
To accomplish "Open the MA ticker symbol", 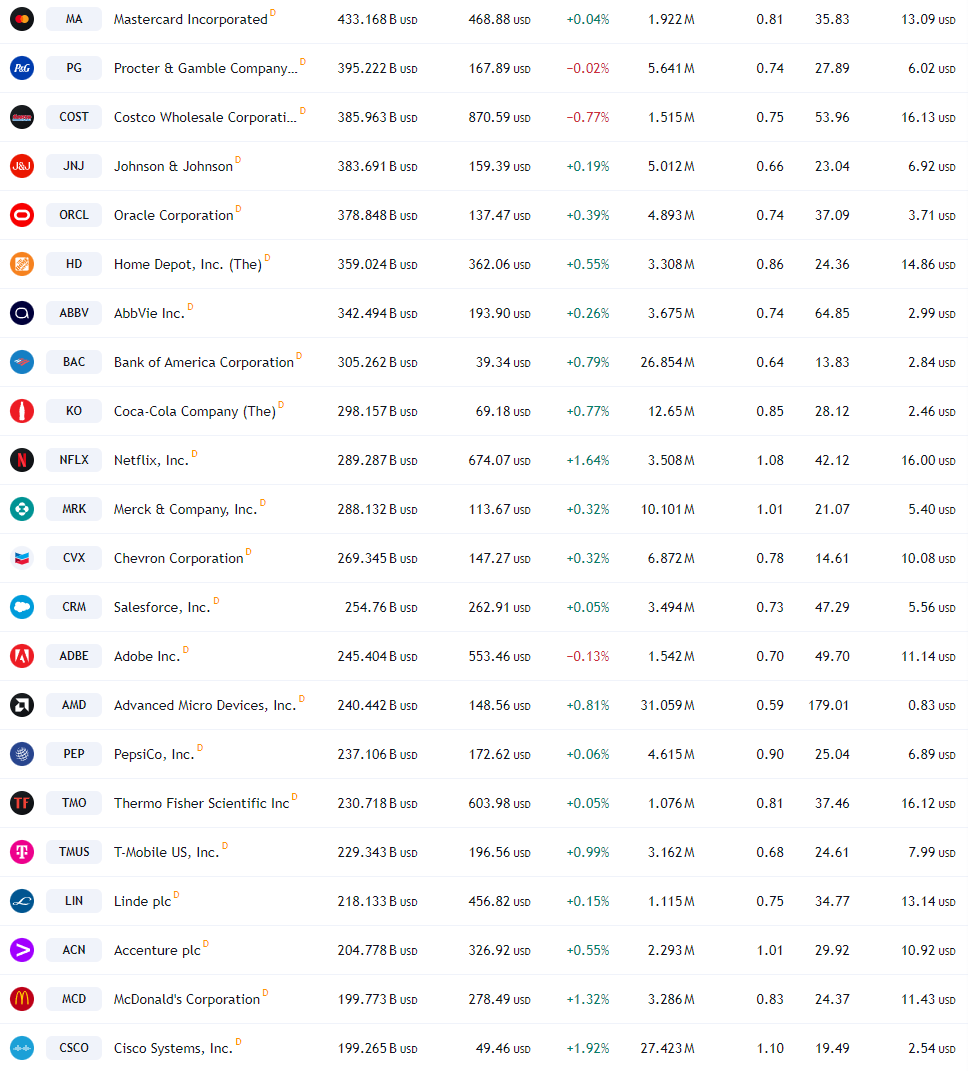I will pyautogui.click(x=74, y=19).
